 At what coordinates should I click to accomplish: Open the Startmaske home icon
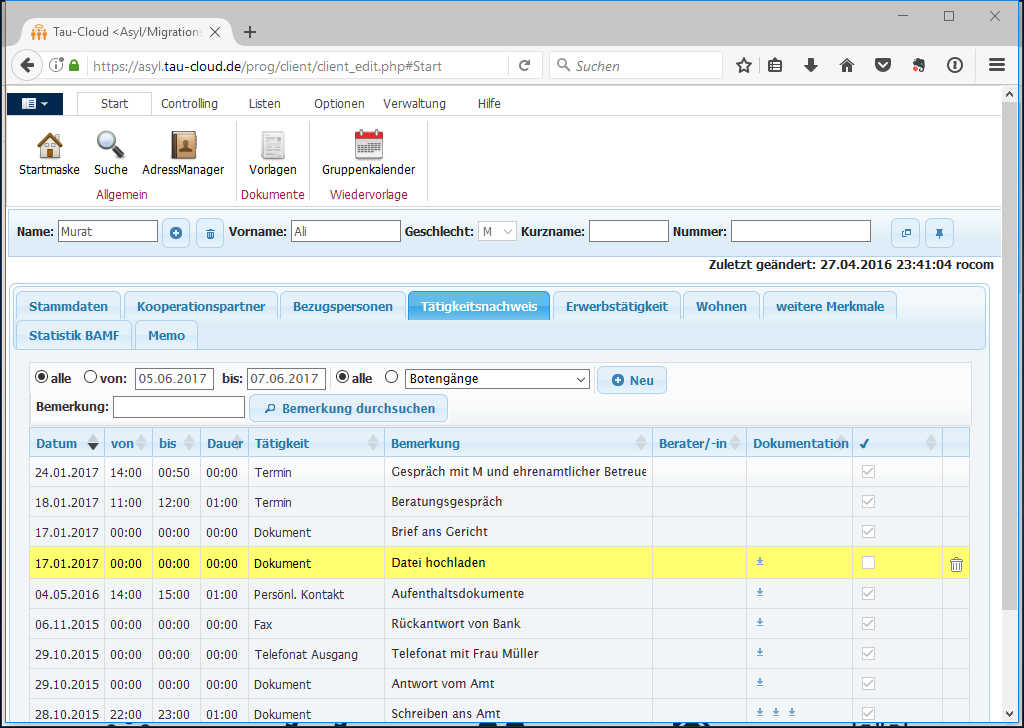tap(49, 146)
